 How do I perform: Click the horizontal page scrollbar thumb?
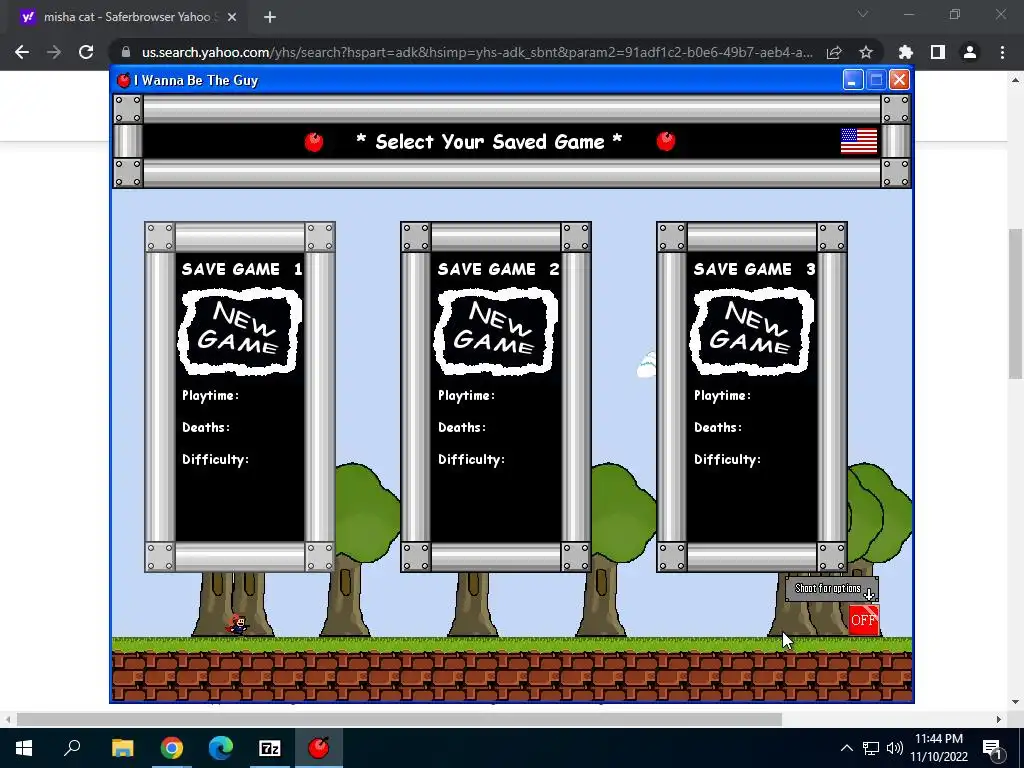click(399, 719)
